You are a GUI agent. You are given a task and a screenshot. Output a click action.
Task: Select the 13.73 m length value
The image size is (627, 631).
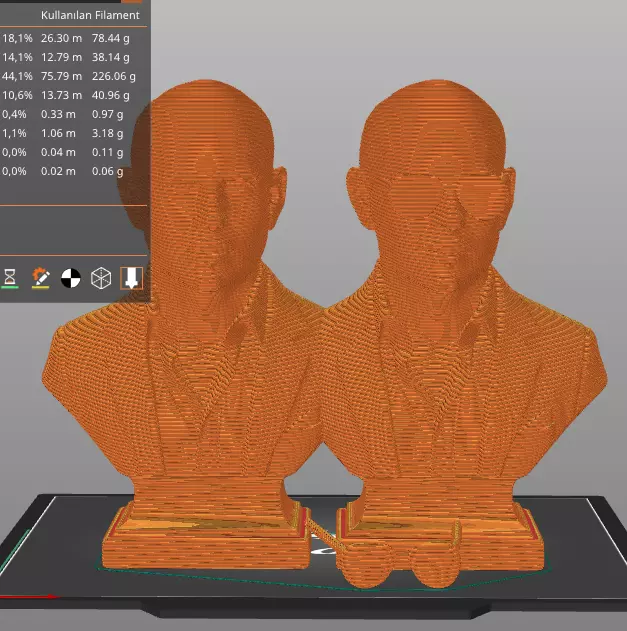point(61,95)
